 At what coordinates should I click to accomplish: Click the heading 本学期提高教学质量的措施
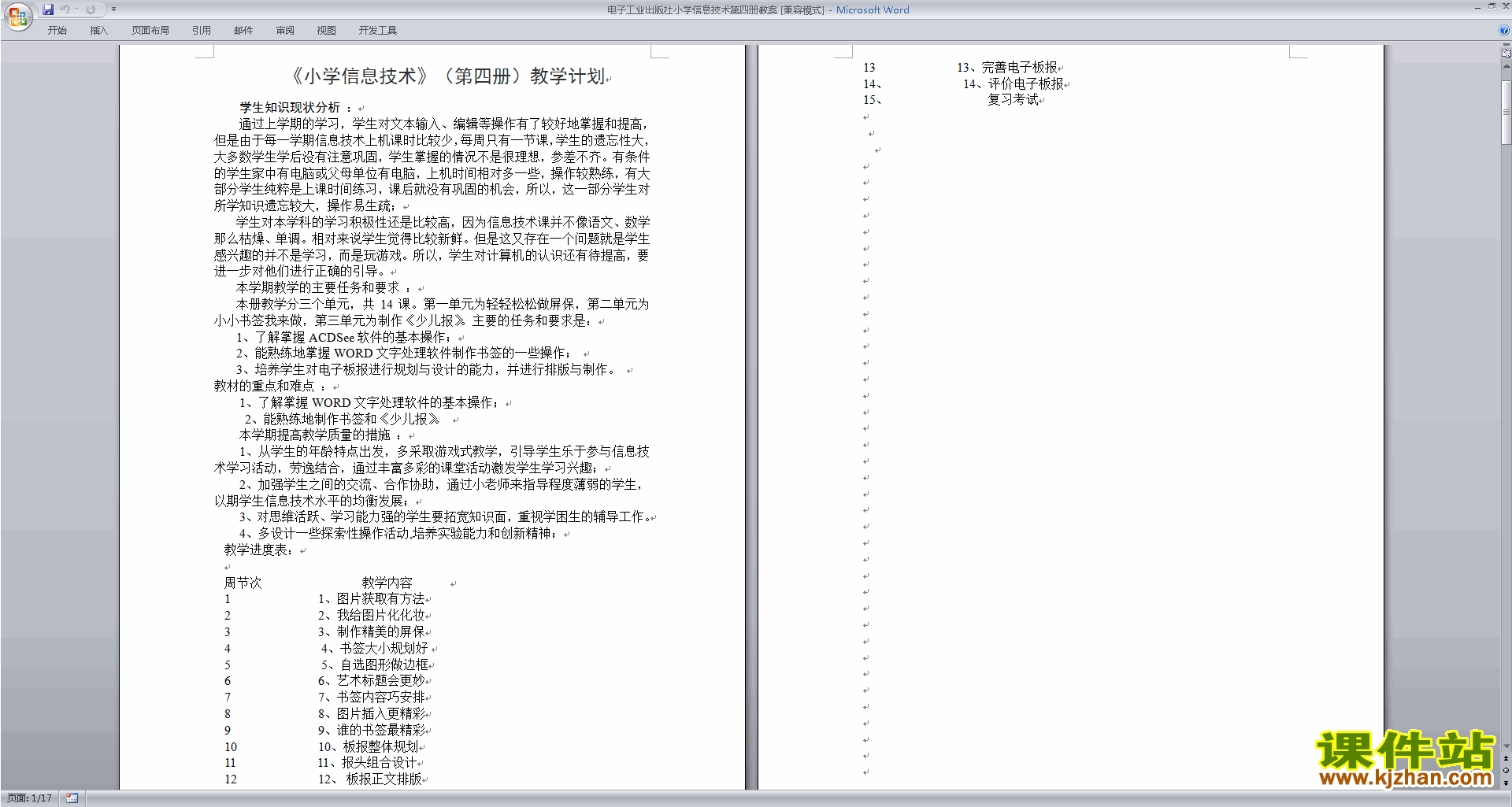(x=315, y=435)
